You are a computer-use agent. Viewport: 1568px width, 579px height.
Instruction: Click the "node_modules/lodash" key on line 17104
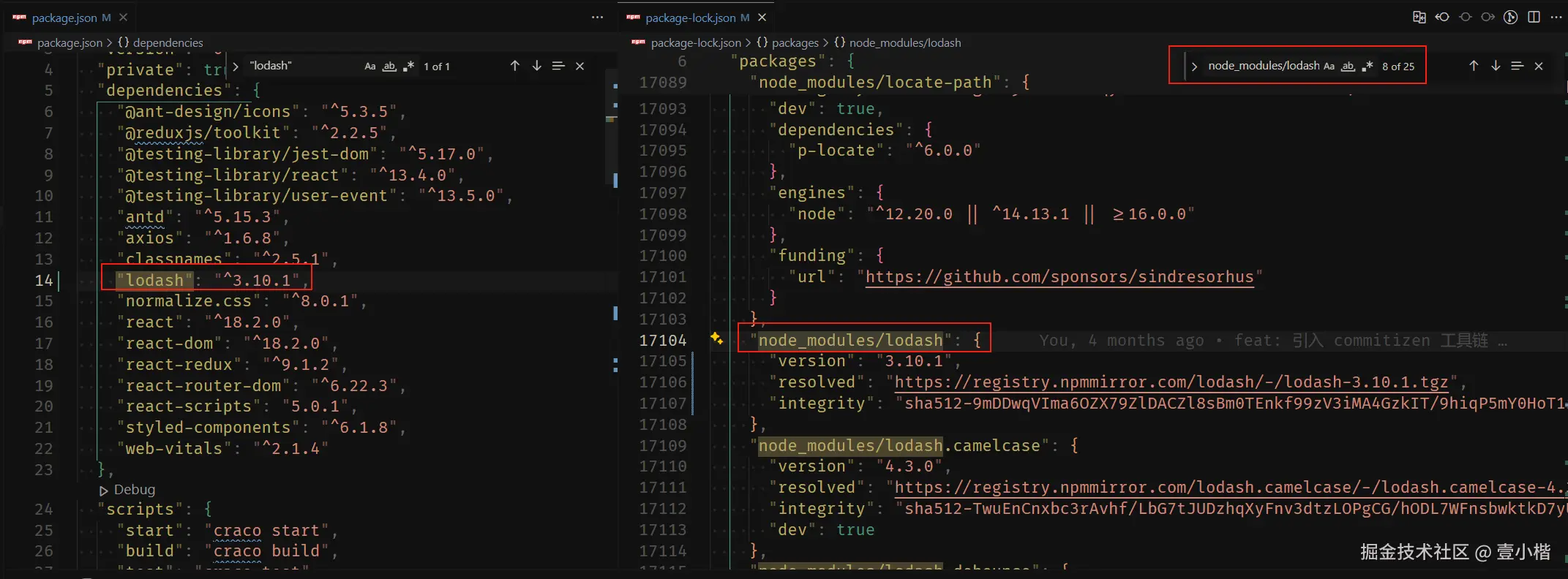pyautogui.click(x=850, y=341)
